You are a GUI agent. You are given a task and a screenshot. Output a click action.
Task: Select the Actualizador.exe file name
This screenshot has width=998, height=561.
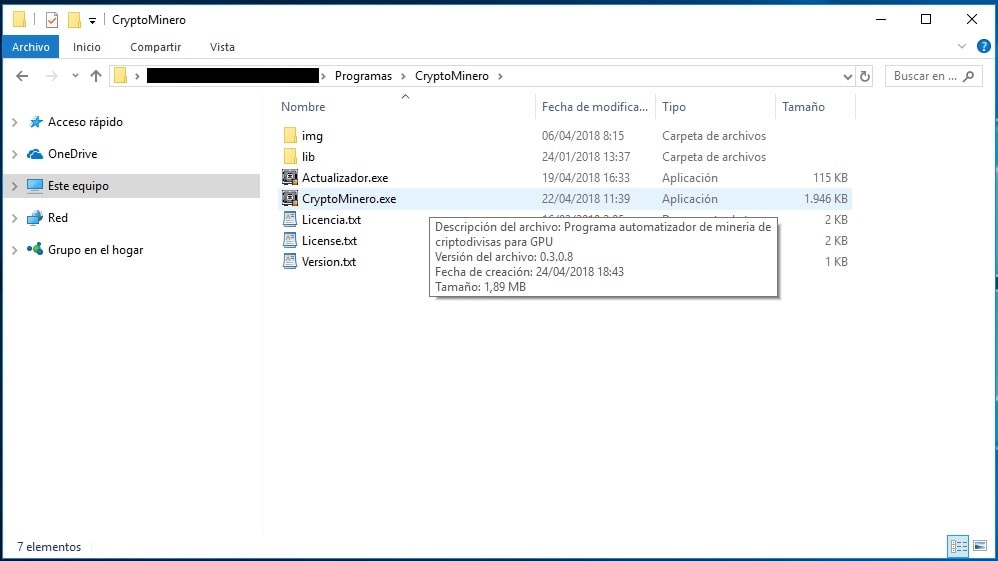345,178
